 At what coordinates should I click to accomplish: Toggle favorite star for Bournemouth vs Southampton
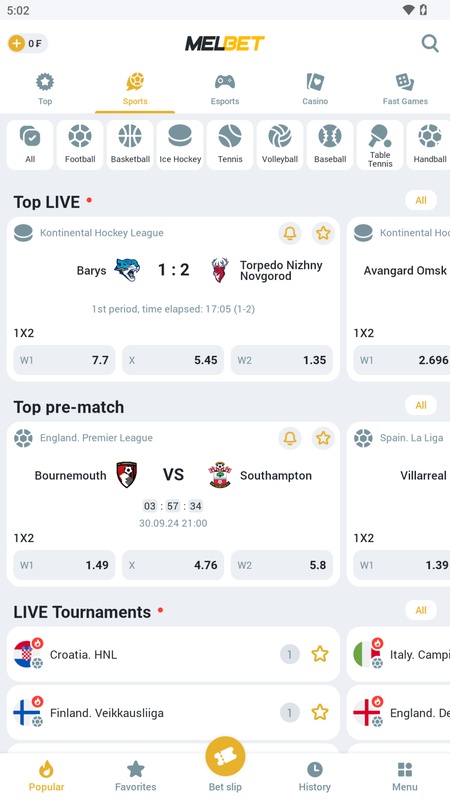pos(323,438)
